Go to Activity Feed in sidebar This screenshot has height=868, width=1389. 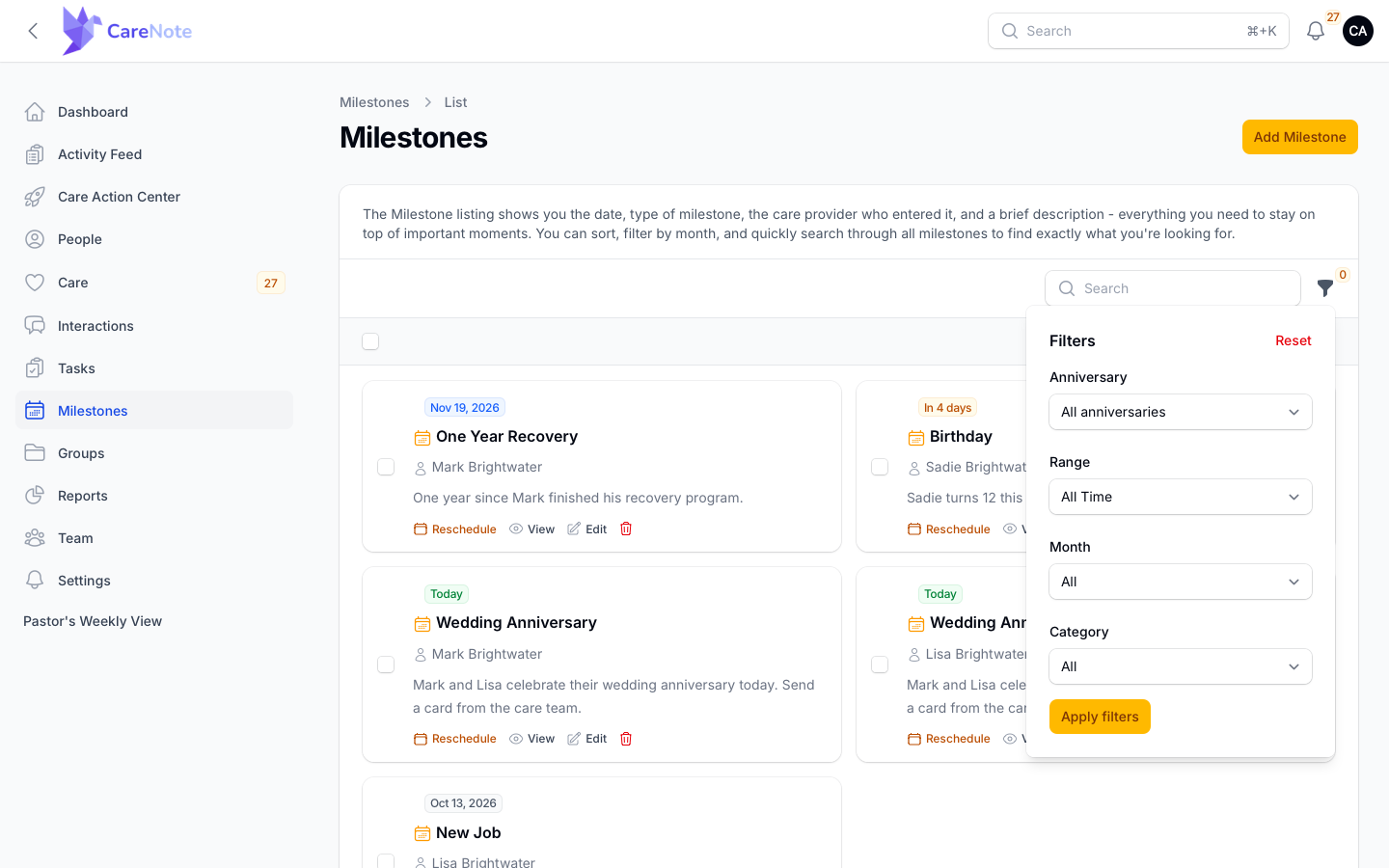click(154, 154)
